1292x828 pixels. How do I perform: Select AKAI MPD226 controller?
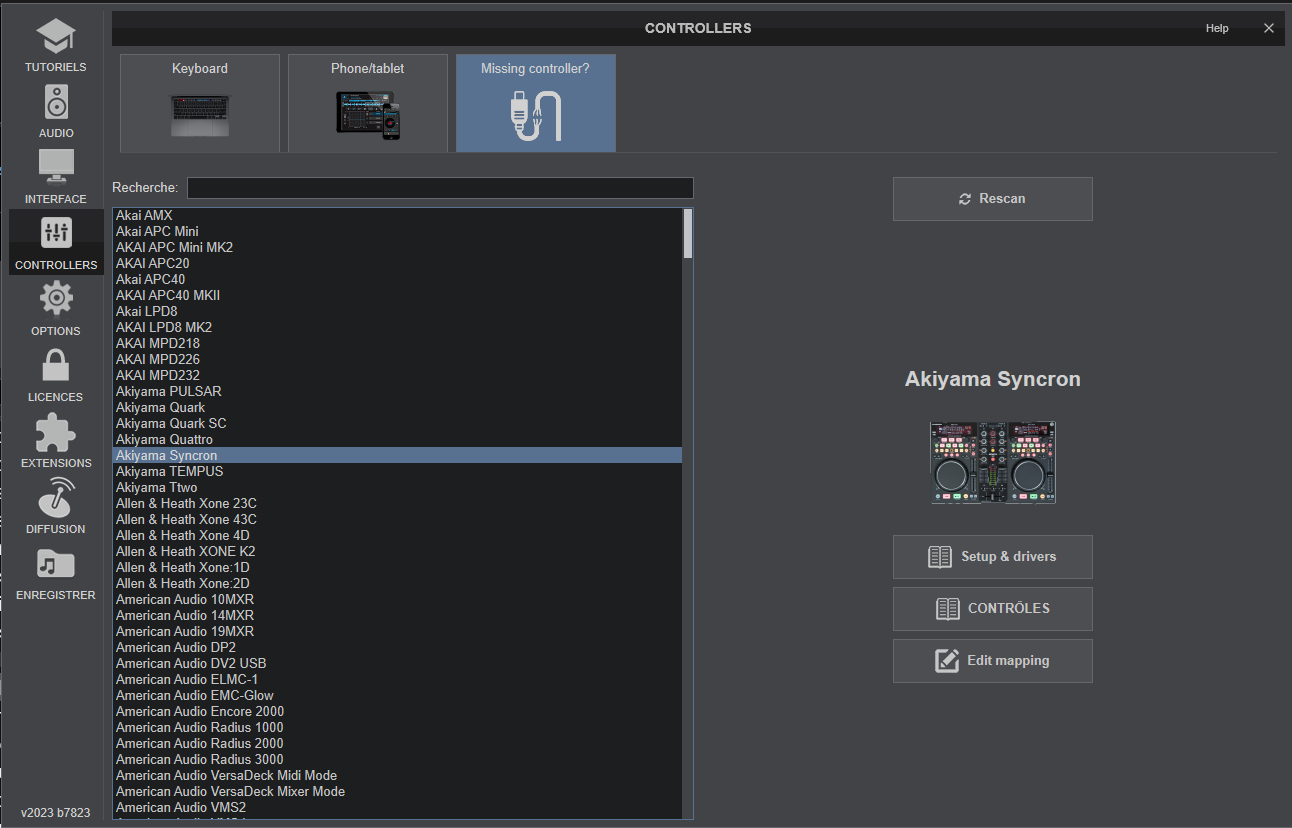397,359
